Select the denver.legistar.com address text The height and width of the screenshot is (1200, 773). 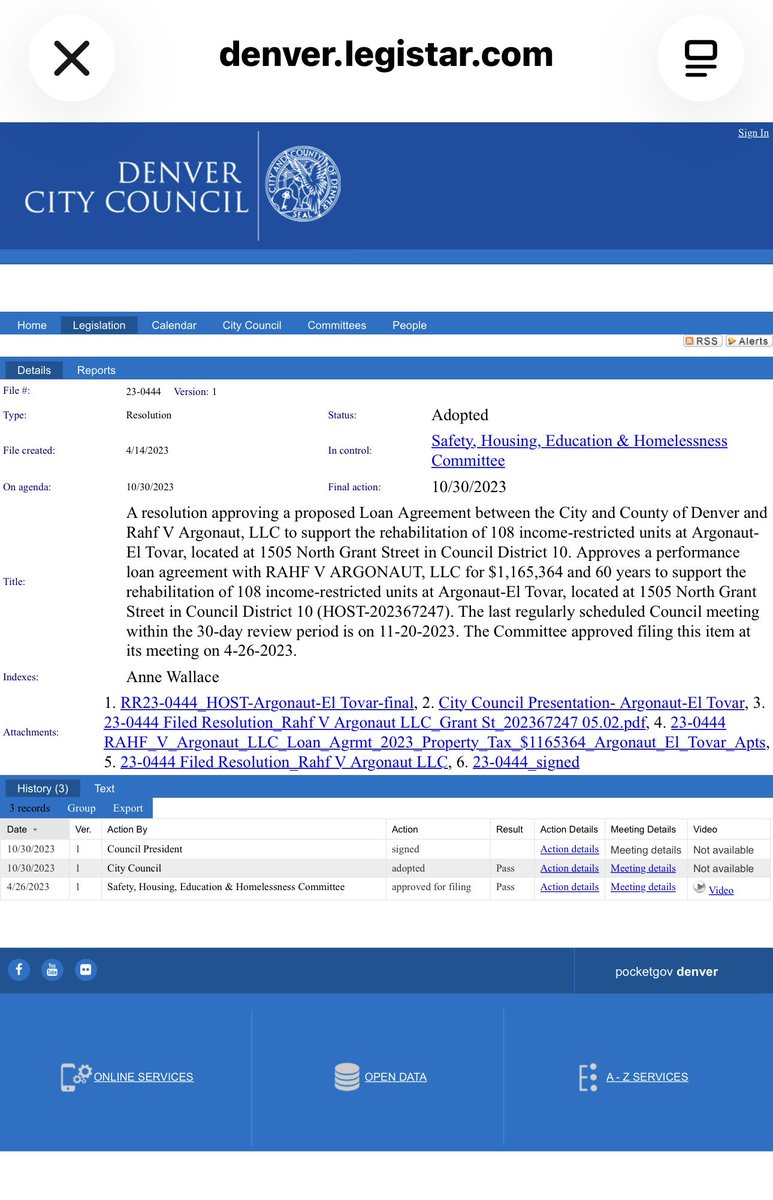tap(386, 54)
